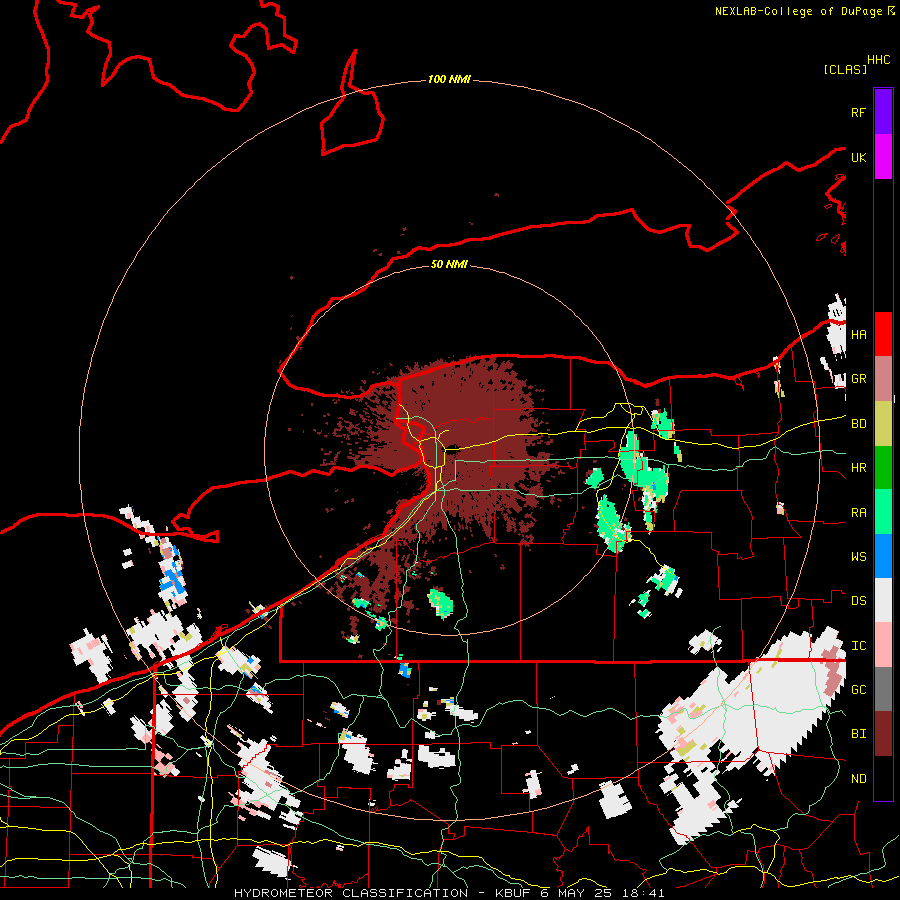
Task: Click the "RF" legend label
Action: [x=858, y=113]
